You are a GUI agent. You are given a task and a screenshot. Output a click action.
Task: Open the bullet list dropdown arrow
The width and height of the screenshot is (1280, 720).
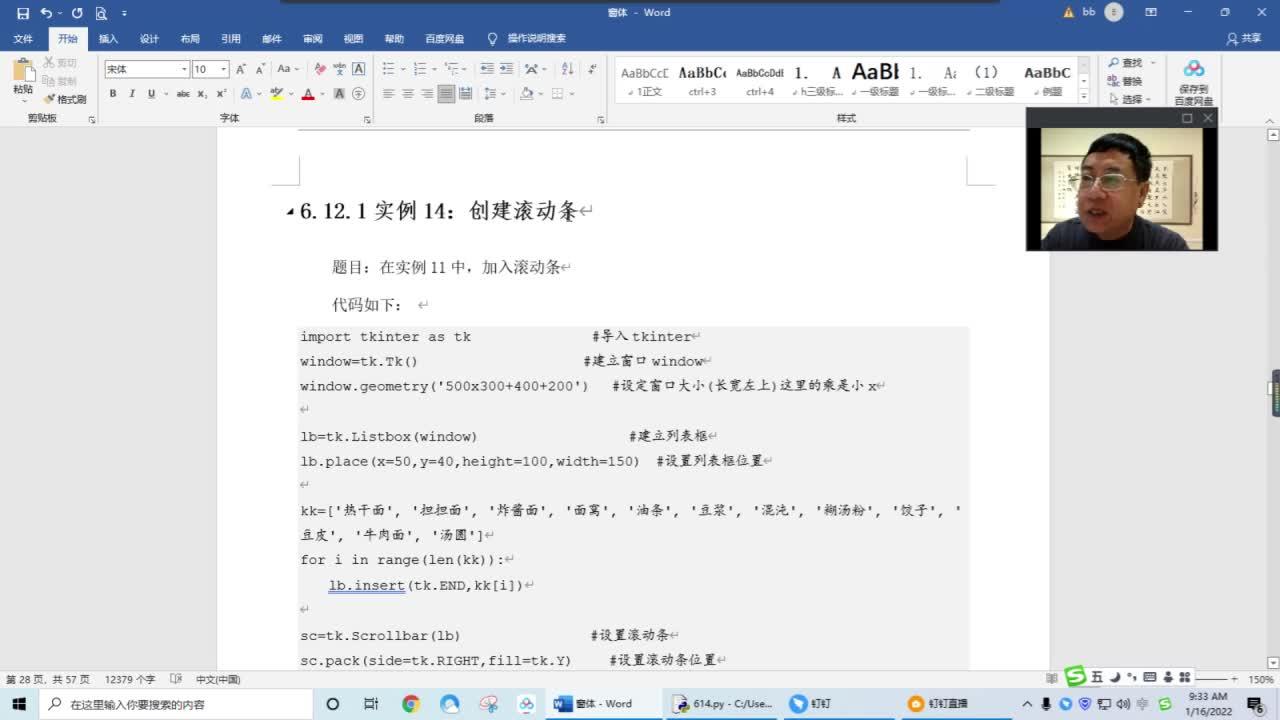click(402, 69)
